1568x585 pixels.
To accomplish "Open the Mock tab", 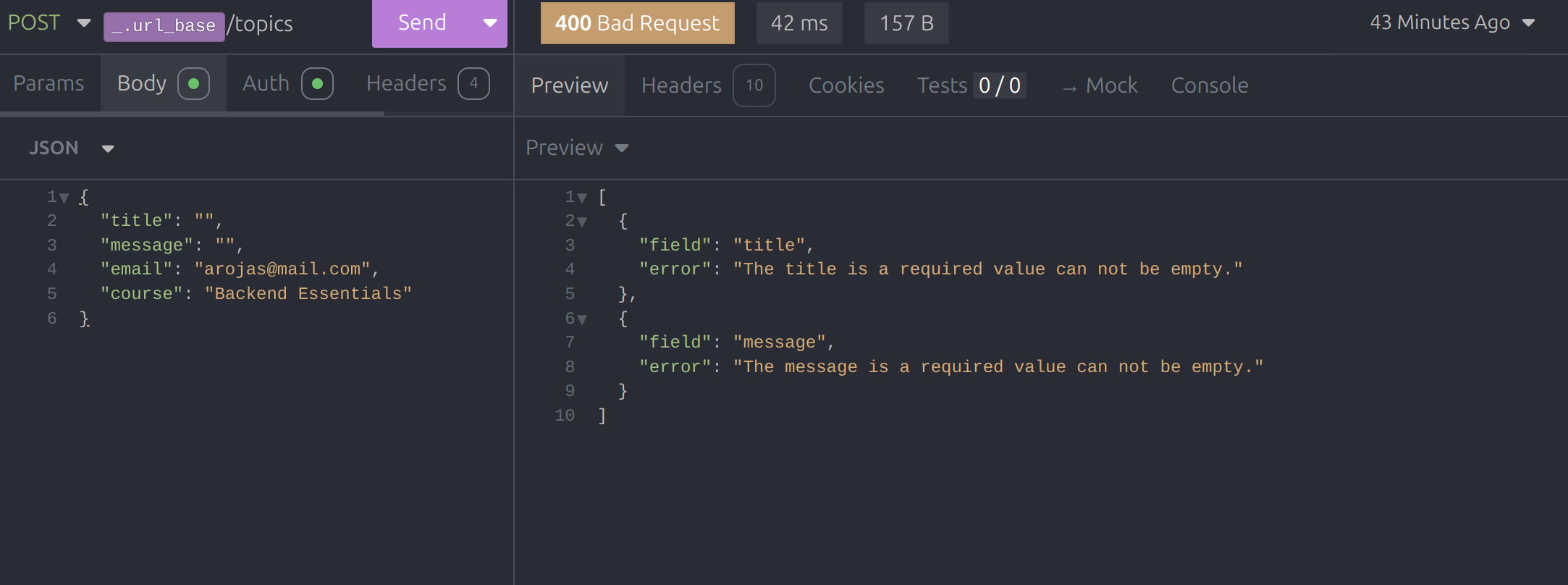I will point(1100,85).
